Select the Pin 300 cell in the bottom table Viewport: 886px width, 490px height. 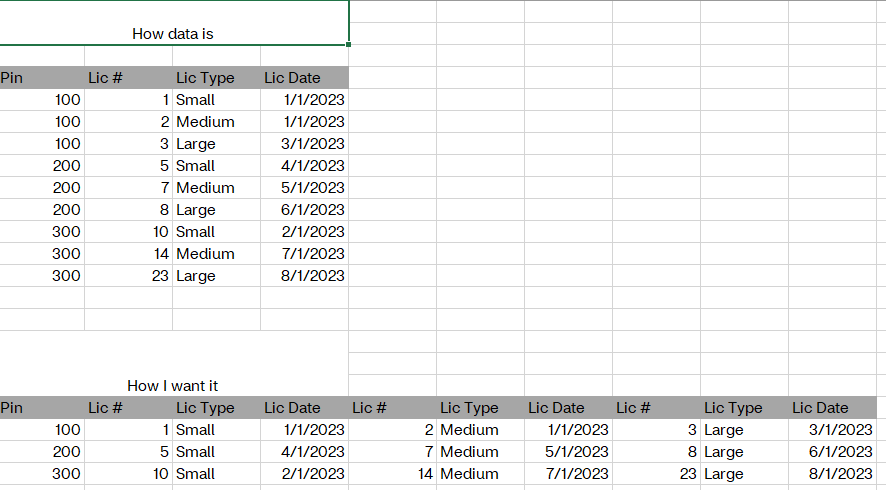[x=68, y=473]
